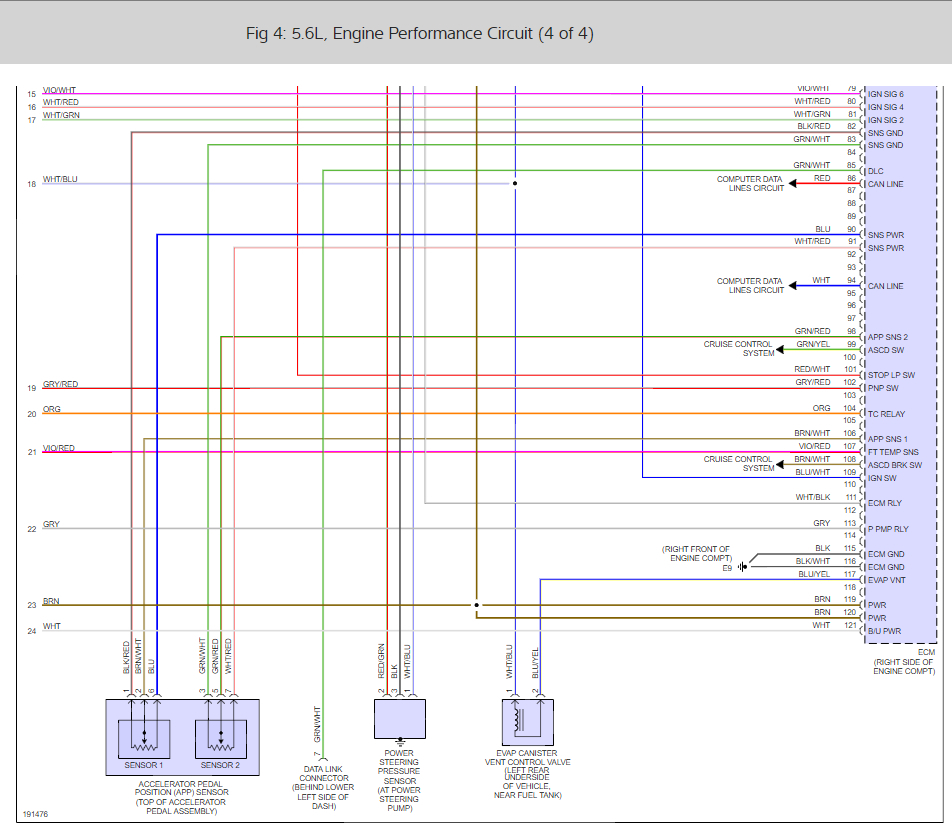Click the GRY wire label at line 22
Viewport: 952px width, 839px height.
(51, 524)
